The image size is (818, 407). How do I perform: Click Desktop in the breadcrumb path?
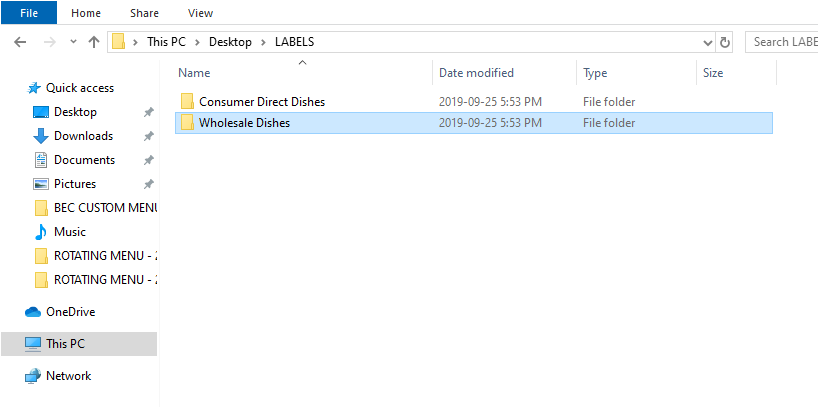coord(230,42)
